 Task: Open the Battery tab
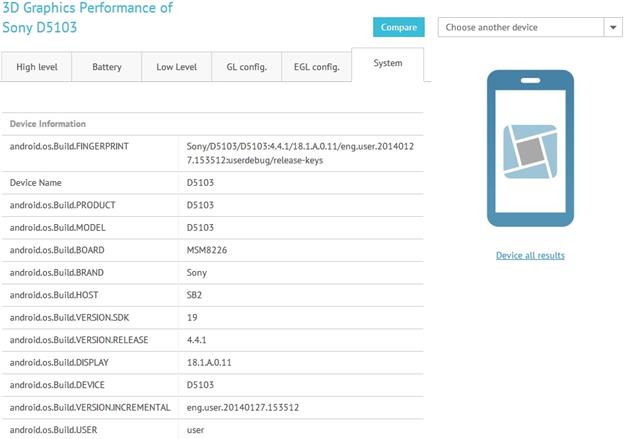(x=107, y=67)
